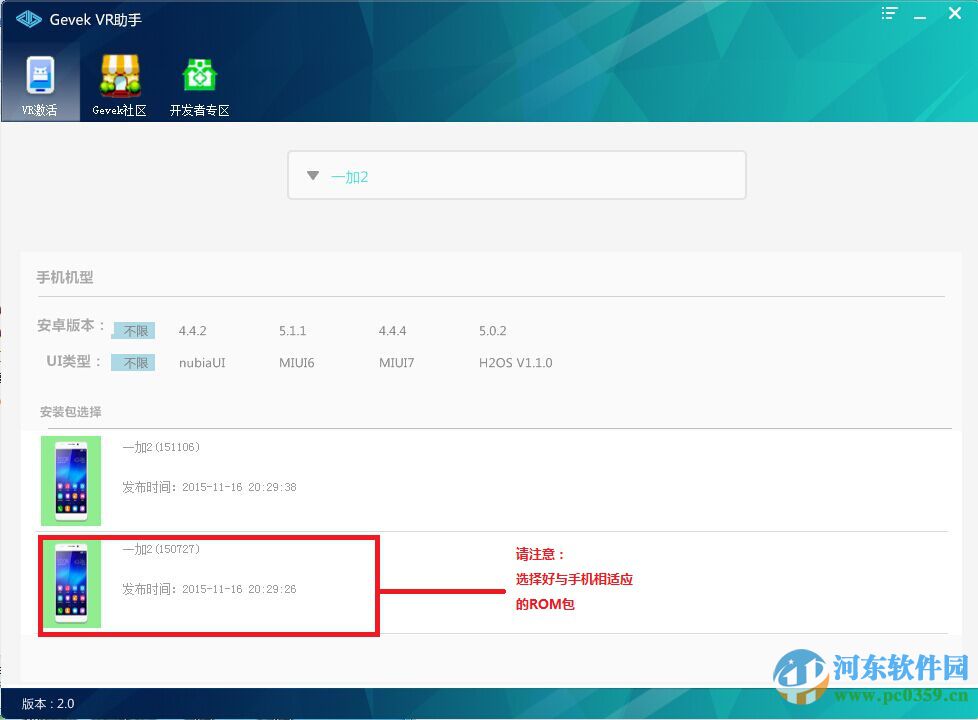978x720 pixels.
Task: Select the H2OS V1.1.0 UI filter
Action: pos(516,362)
